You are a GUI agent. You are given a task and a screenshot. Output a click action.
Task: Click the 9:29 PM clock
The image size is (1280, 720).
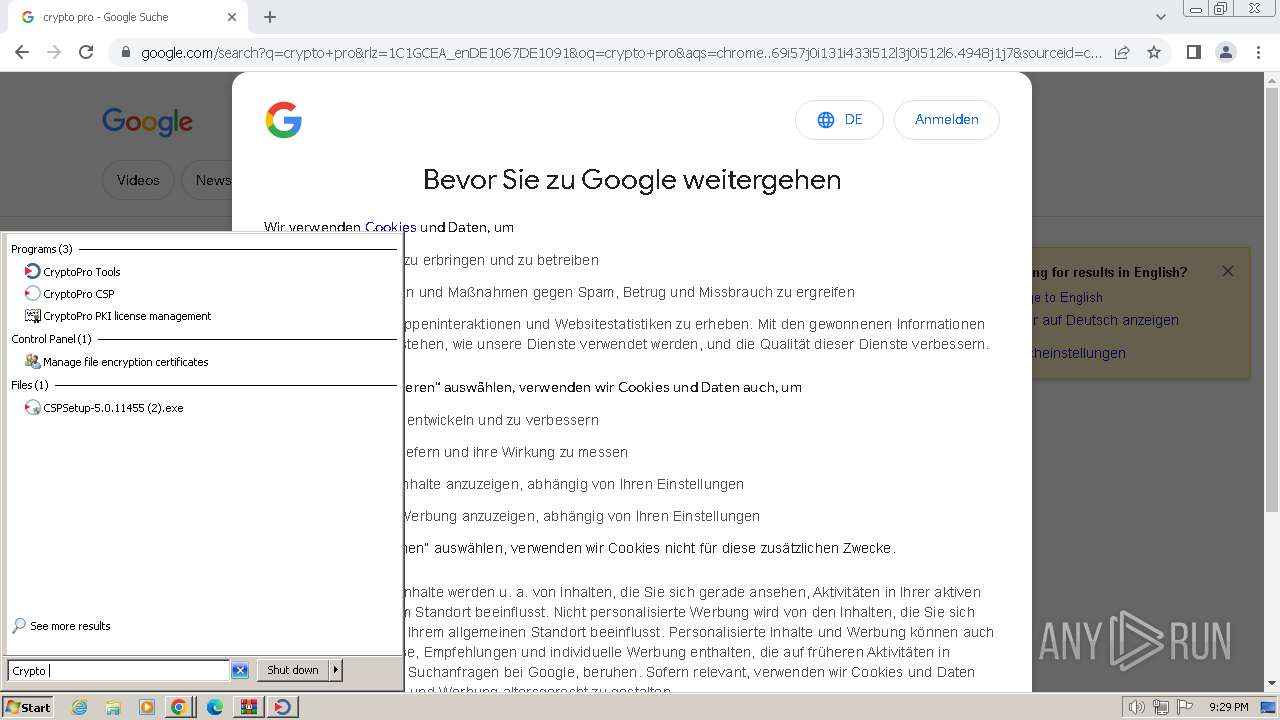[1228, 707]
